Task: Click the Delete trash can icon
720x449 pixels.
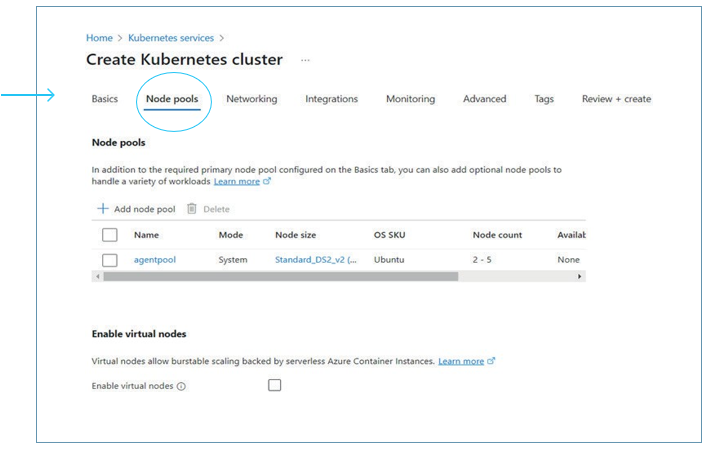Action: click(x=191, y=209)
